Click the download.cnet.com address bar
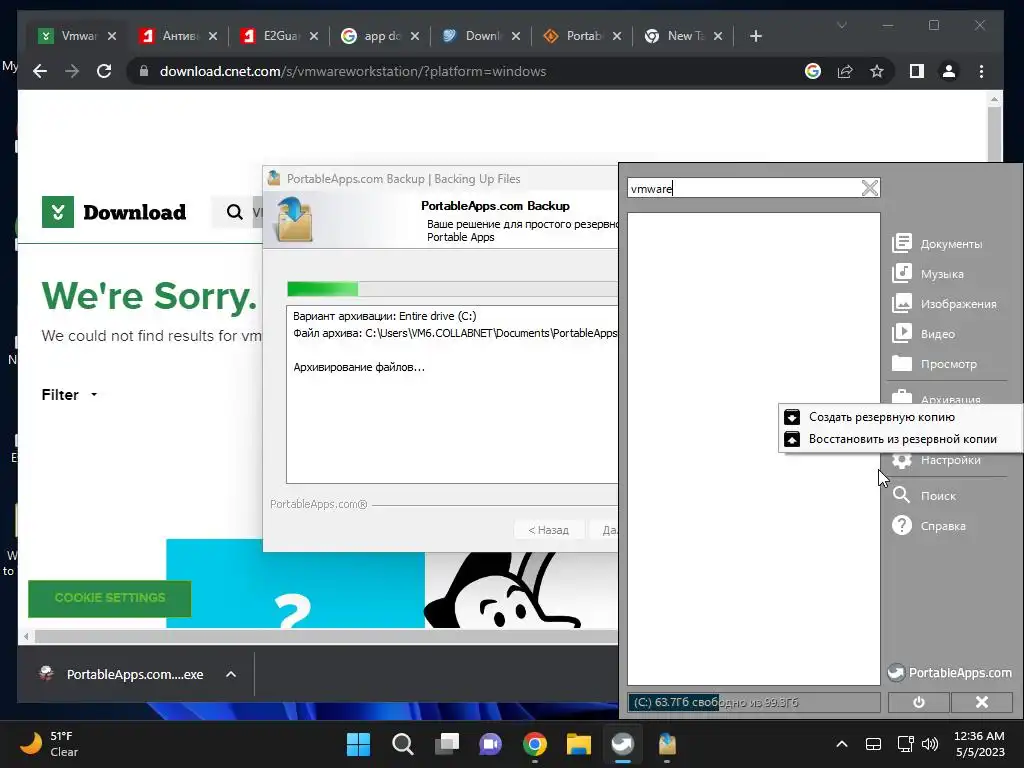The height and width of the screenshot is (768, 1024). pyautogui.click(x=353, y=71)
